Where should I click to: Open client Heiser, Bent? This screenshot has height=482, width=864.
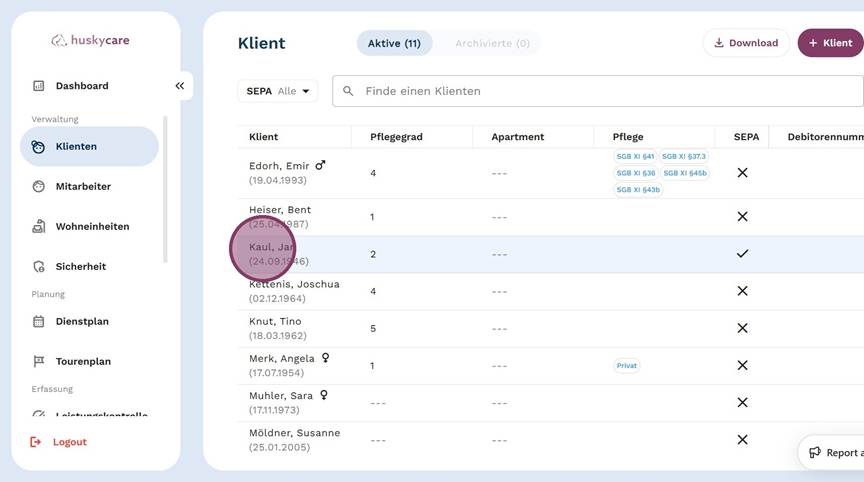280,210
